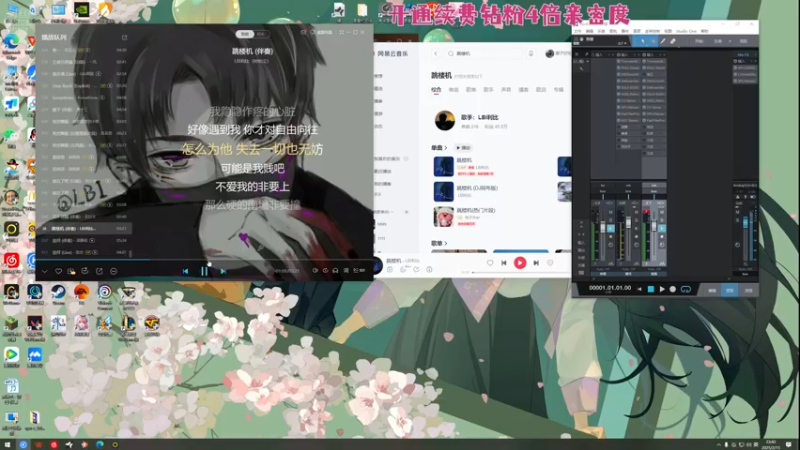Click record button in Studio One transport
This screenshot has height=450, width=800.
pos(672,289)
